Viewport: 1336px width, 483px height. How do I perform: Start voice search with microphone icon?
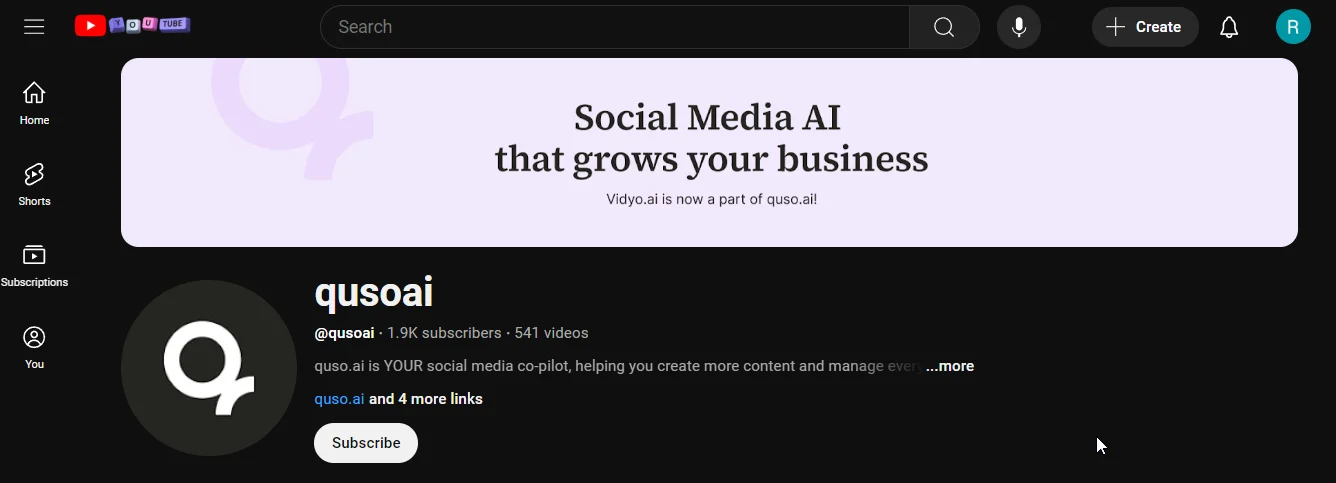point(1019,27)
